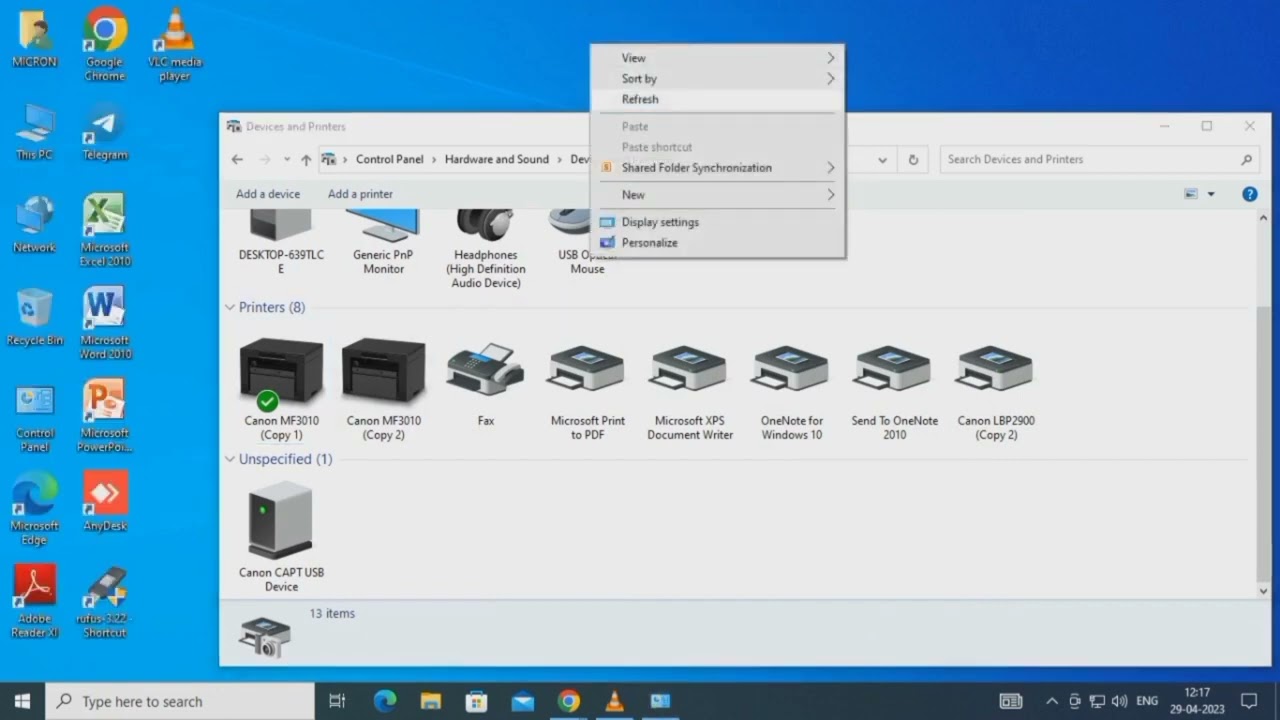Expand the Sort by submenu

coord(717,78)
